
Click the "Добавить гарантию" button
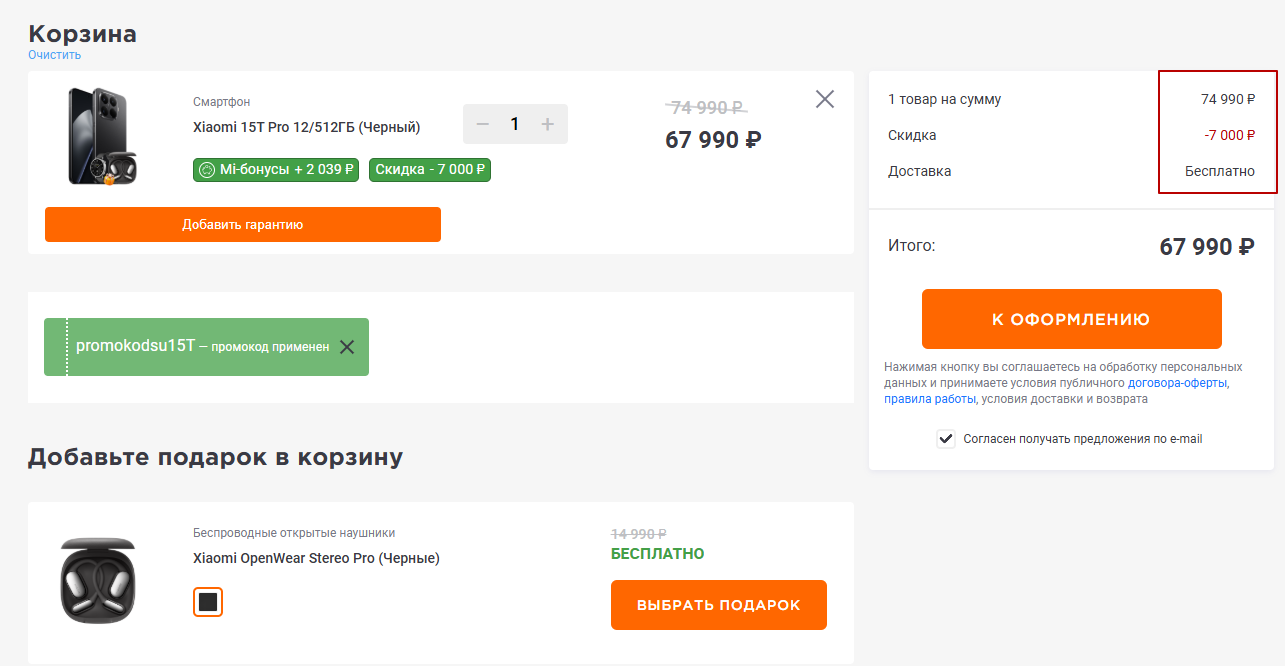click(x=243, y=225)
